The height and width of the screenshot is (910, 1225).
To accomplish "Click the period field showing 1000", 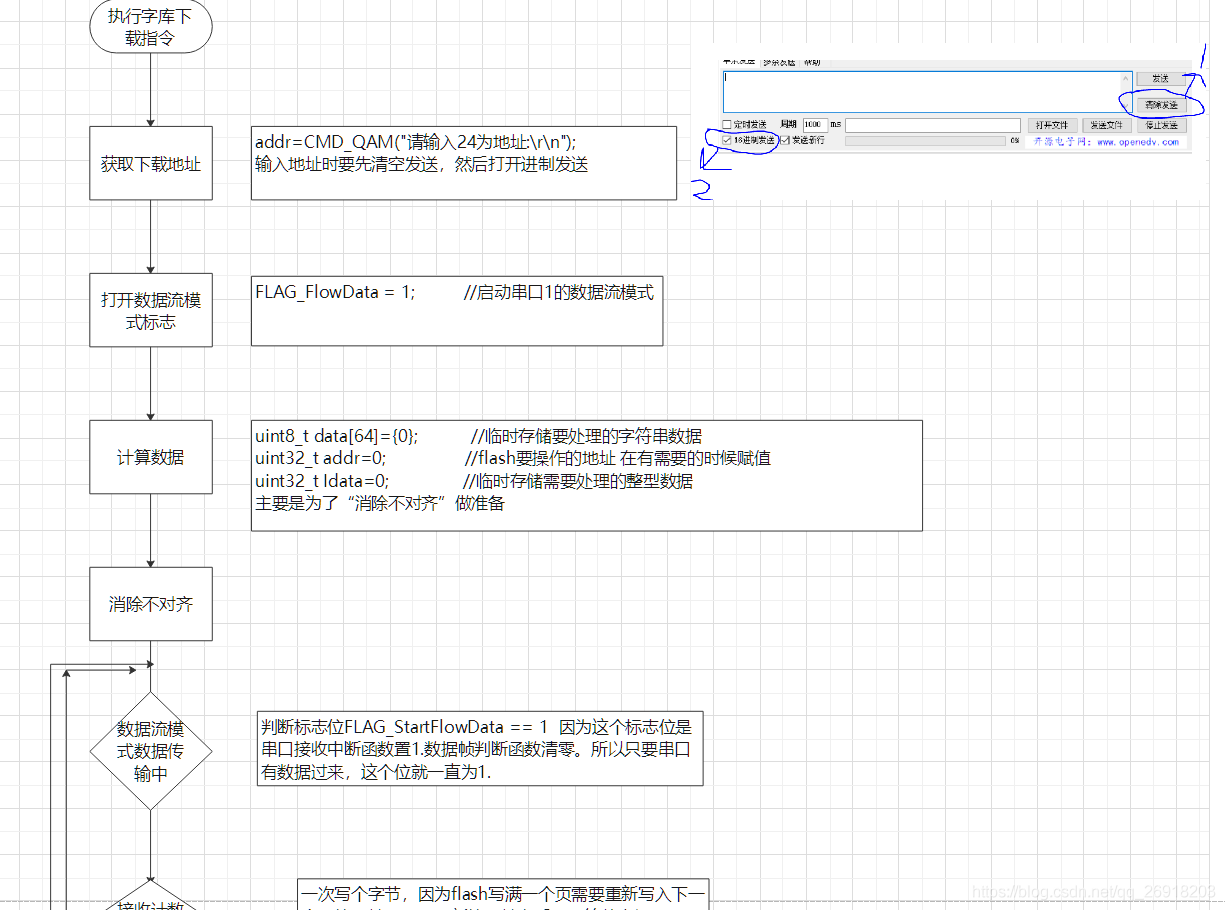I will (x=816, y=125).
